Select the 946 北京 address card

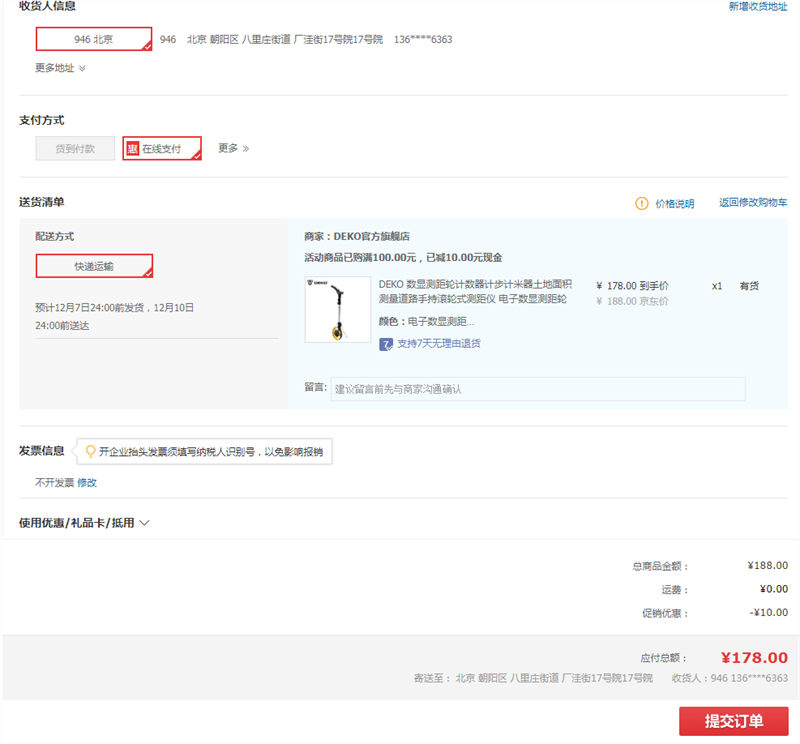coord(94,38)
